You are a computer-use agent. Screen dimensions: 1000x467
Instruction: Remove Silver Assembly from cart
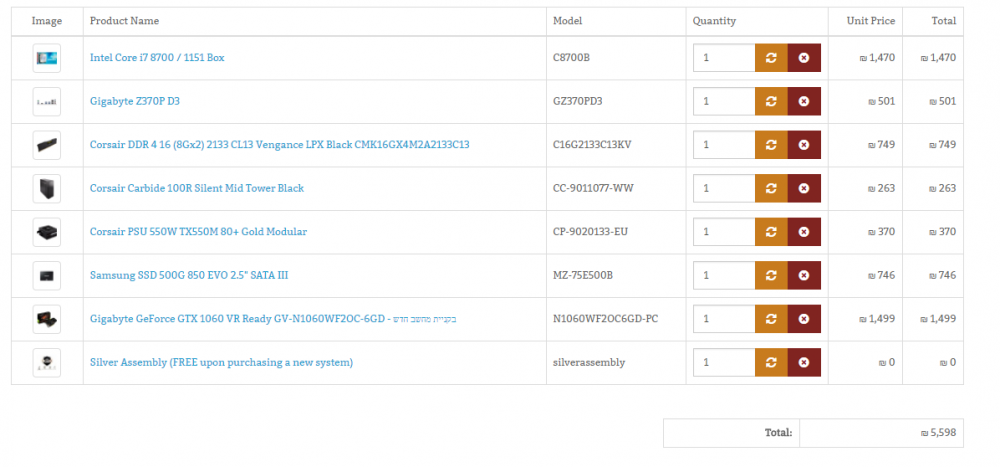[804, 362]
